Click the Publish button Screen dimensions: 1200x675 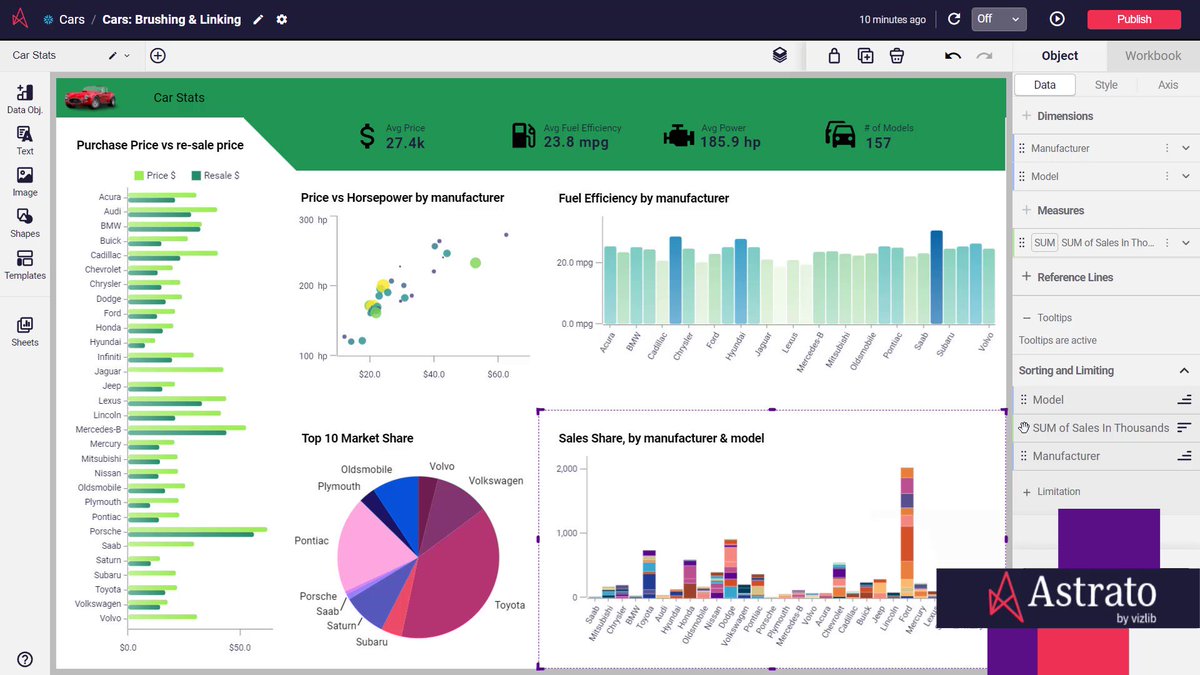[1134, 19]
